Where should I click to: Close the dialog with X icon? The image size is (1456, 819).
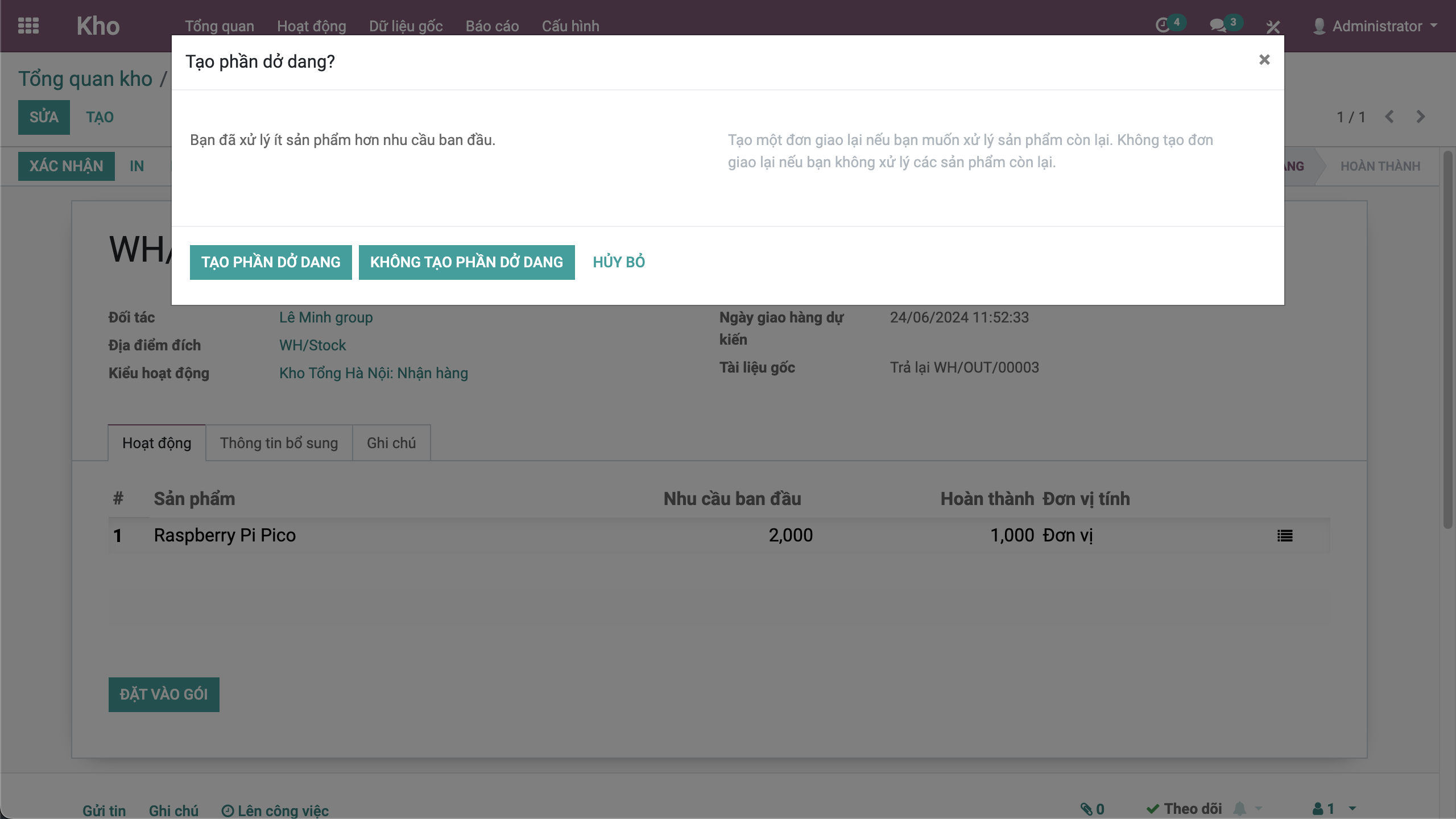tap(1264, 60)
